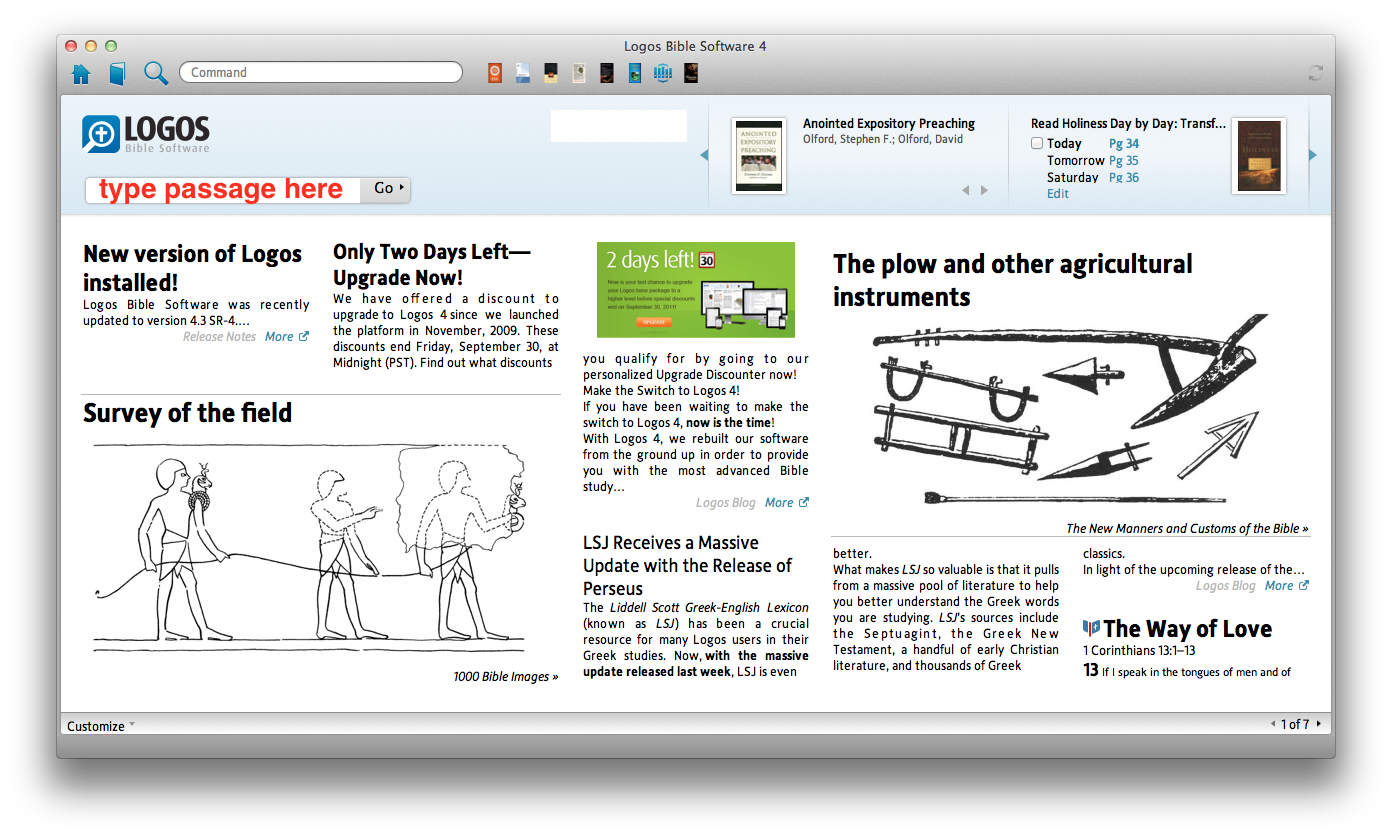Go to previous home page via 1 of 7
The image size is (1392, 837).
click(1273, 724)
